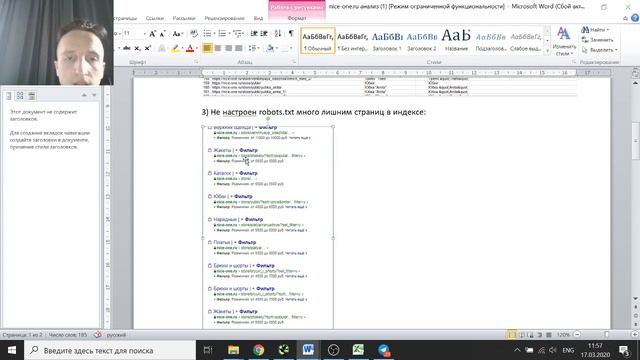Click the Заменить button
Image resolution: width=640 pixels, height=360 pixels.
pyautogui.click(x=597, y=40)
